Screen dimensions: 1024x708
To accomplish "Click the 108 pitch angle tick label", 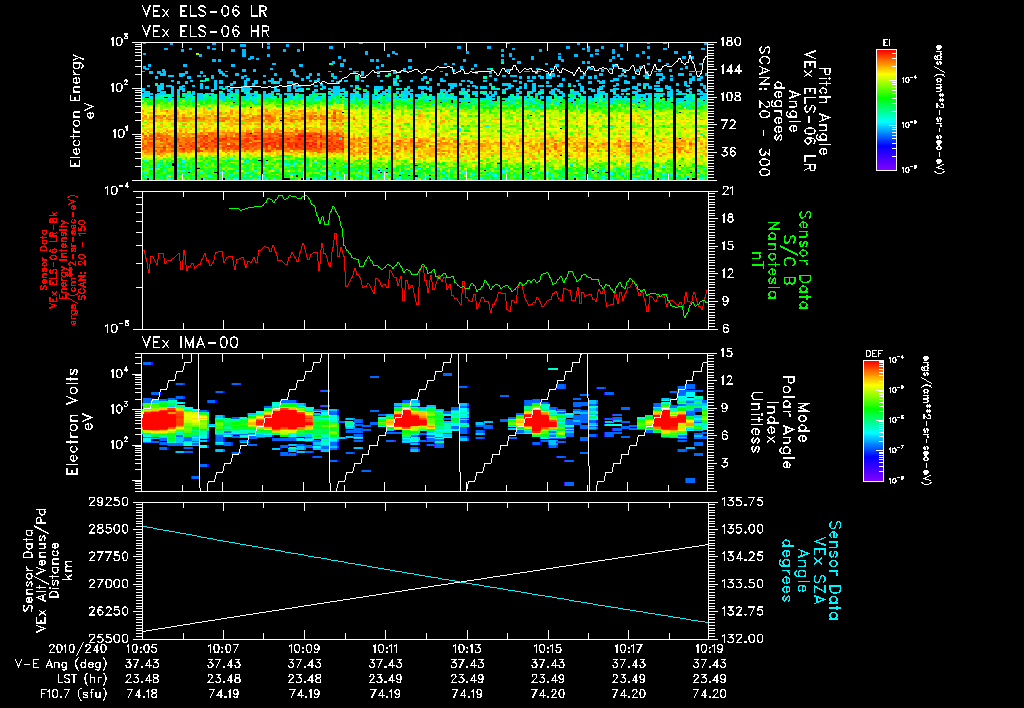I will 730,97.
